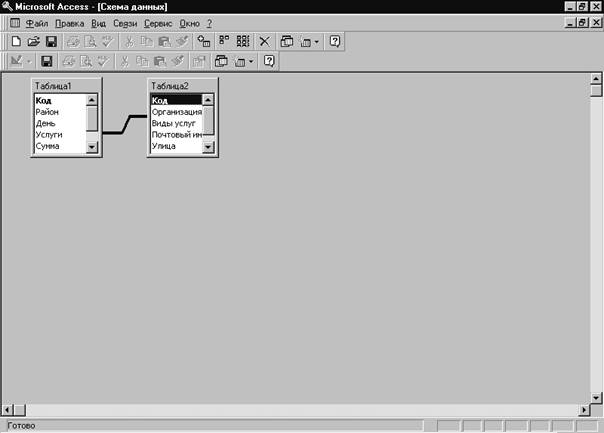Screen dimensions: 604x433
Task: Select the Улица field in Таблица2
Action: coord(176,146)
